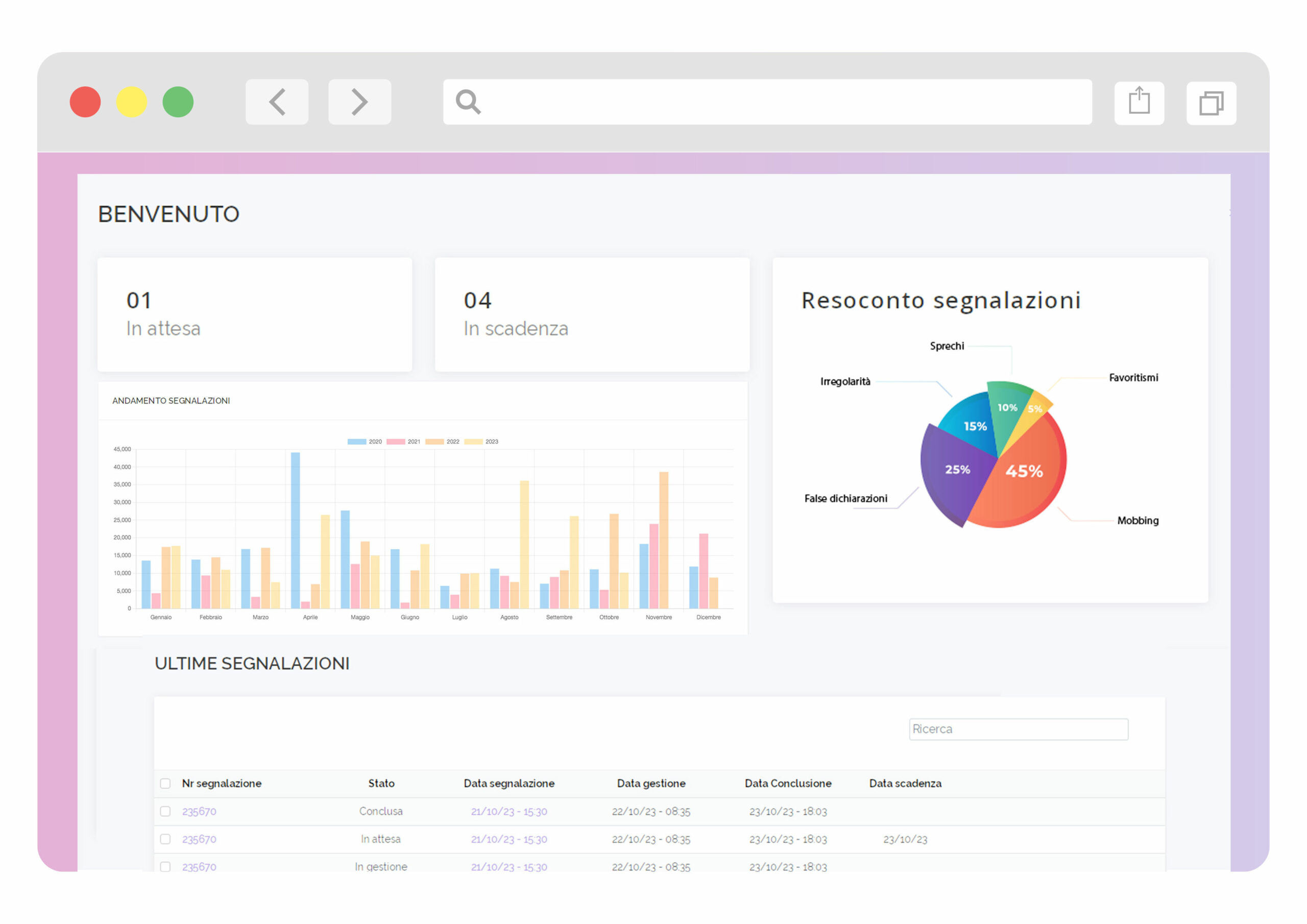Click the Conclusa status cell
This screenshot has width=1307, height=924.
pyautogui.click(x=381, y=811)
